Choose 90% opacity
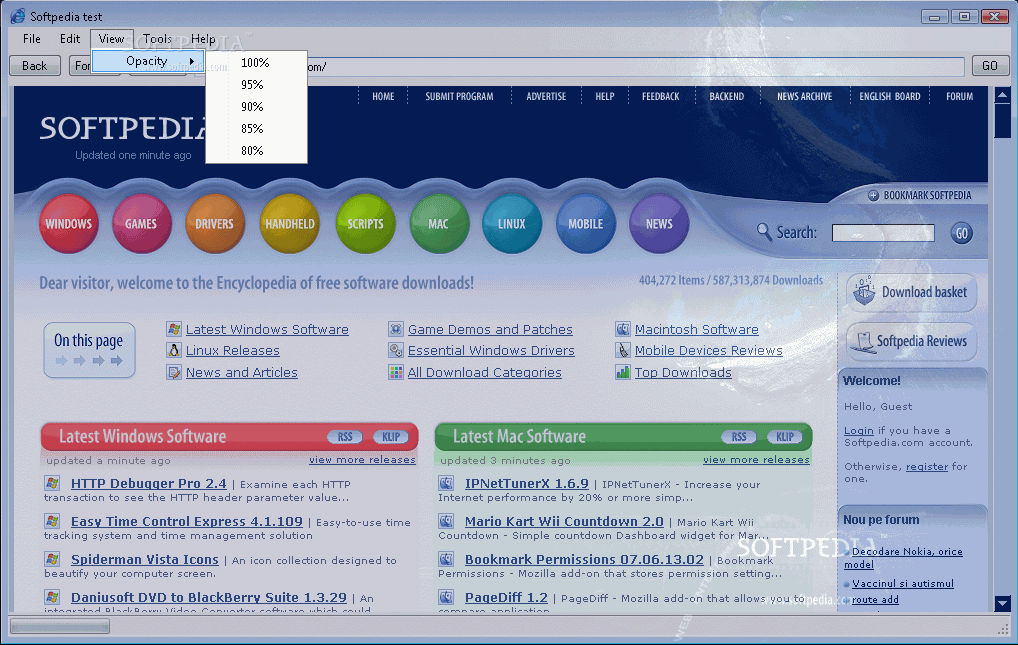1018x645 pixels. 253,107
